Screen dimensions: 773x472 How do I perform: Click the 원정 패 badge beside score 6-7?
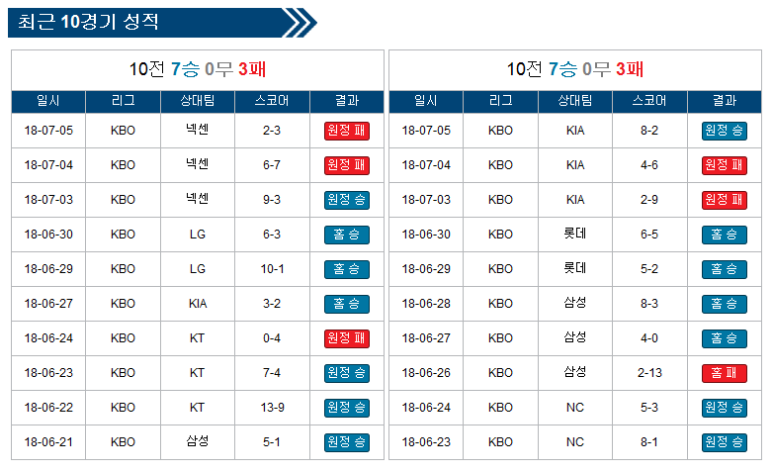347,165
